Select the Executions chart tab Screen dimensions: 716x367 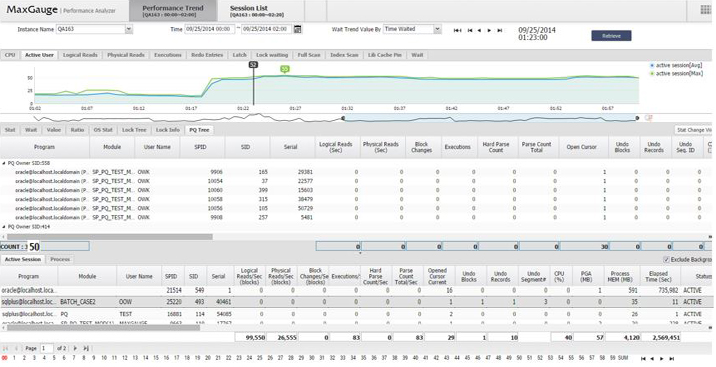[x=168, y=55]
